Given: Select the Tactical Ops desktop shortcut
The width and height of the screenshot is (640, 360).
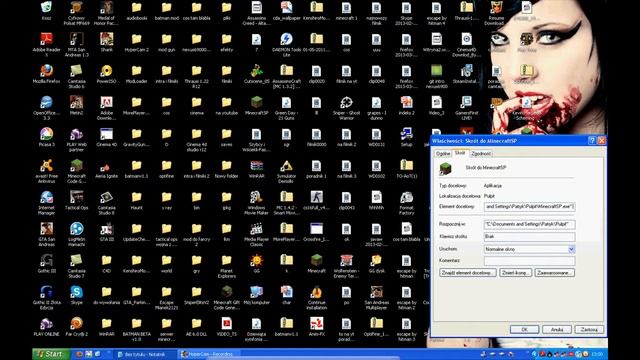Looking at the screenshot, I should [77, 200].
